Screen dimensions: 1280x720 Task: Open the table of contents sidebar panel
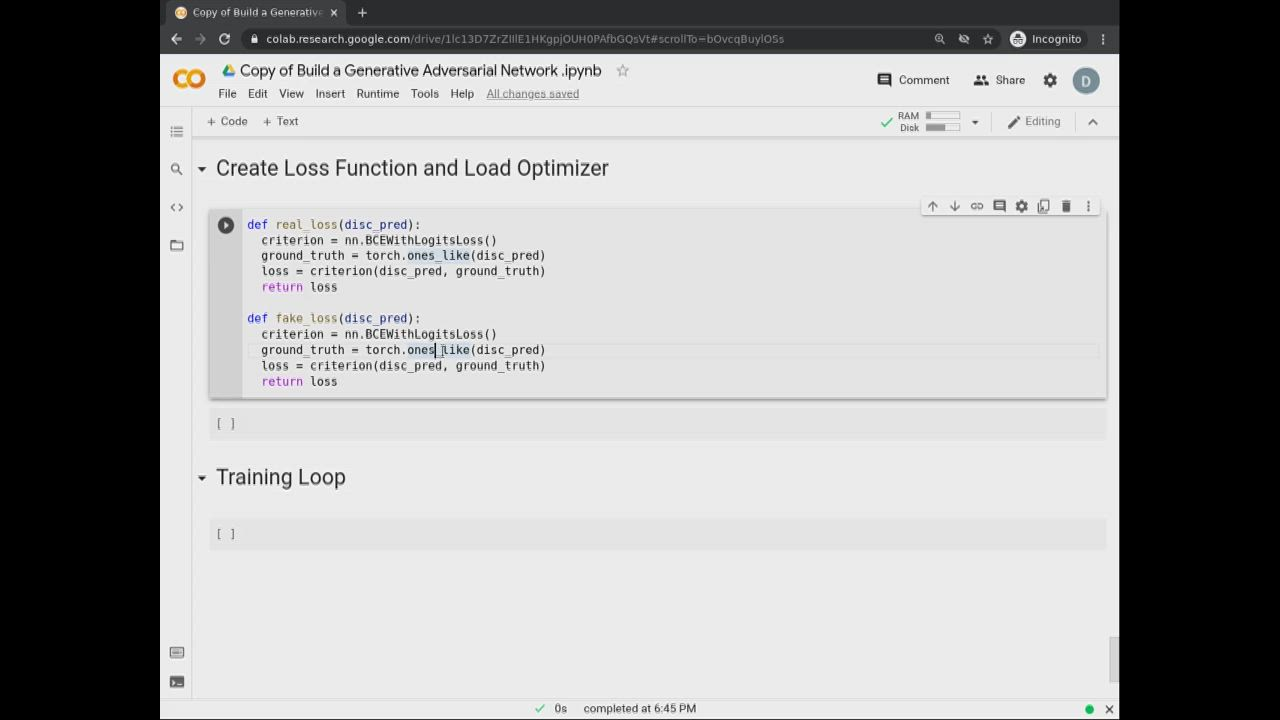tap(177, 131)
